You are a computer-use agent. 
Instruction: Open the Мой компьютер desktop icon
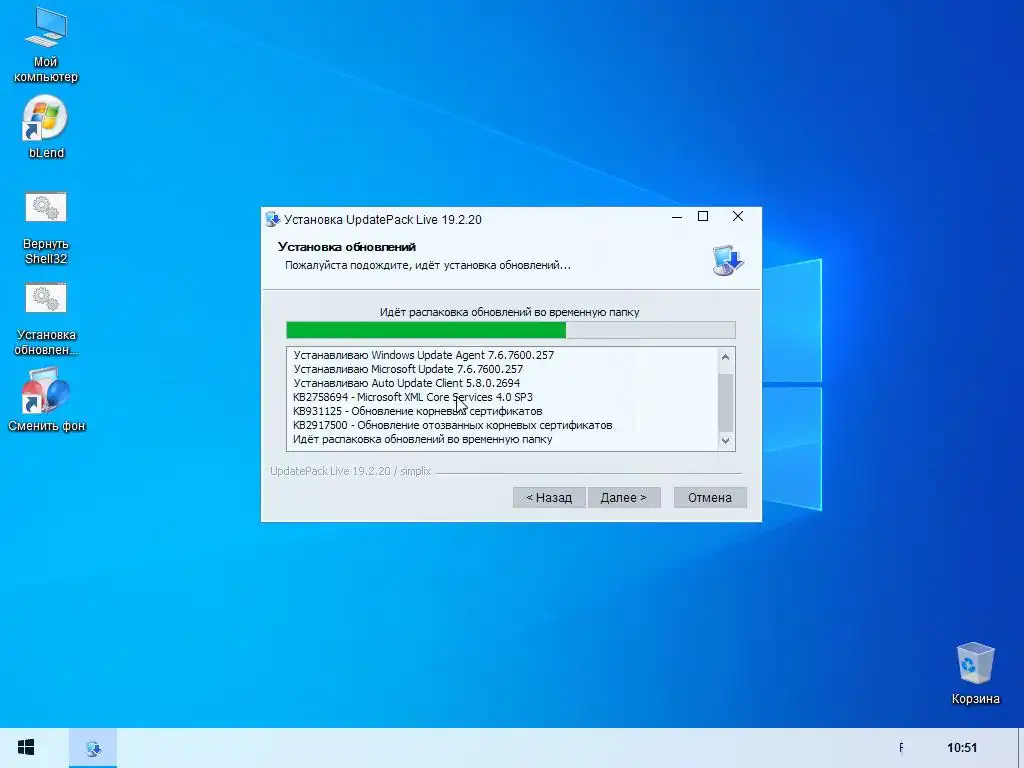[x=46, y=44]
